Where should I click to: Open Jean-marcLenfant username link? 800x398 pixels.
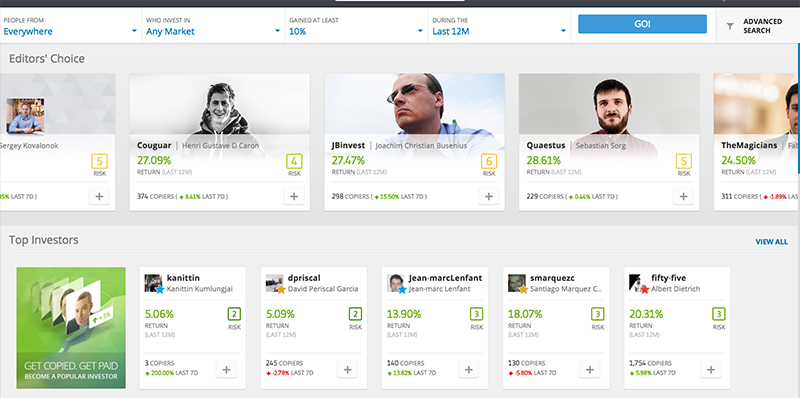(445, 278)
